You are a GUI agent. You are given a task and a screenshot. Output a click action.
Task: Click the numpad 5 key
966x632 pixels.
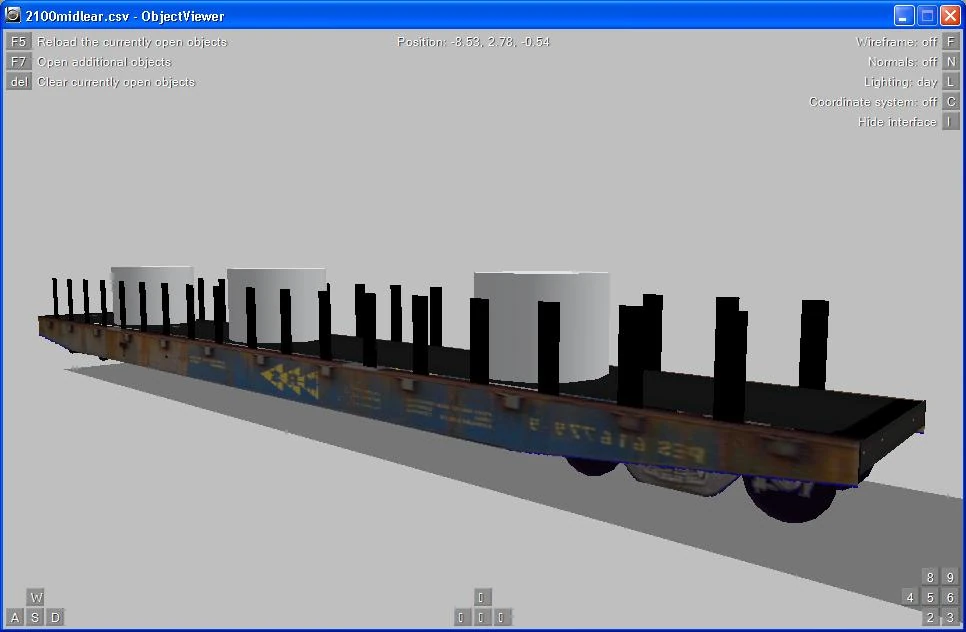tap(930, 597)
